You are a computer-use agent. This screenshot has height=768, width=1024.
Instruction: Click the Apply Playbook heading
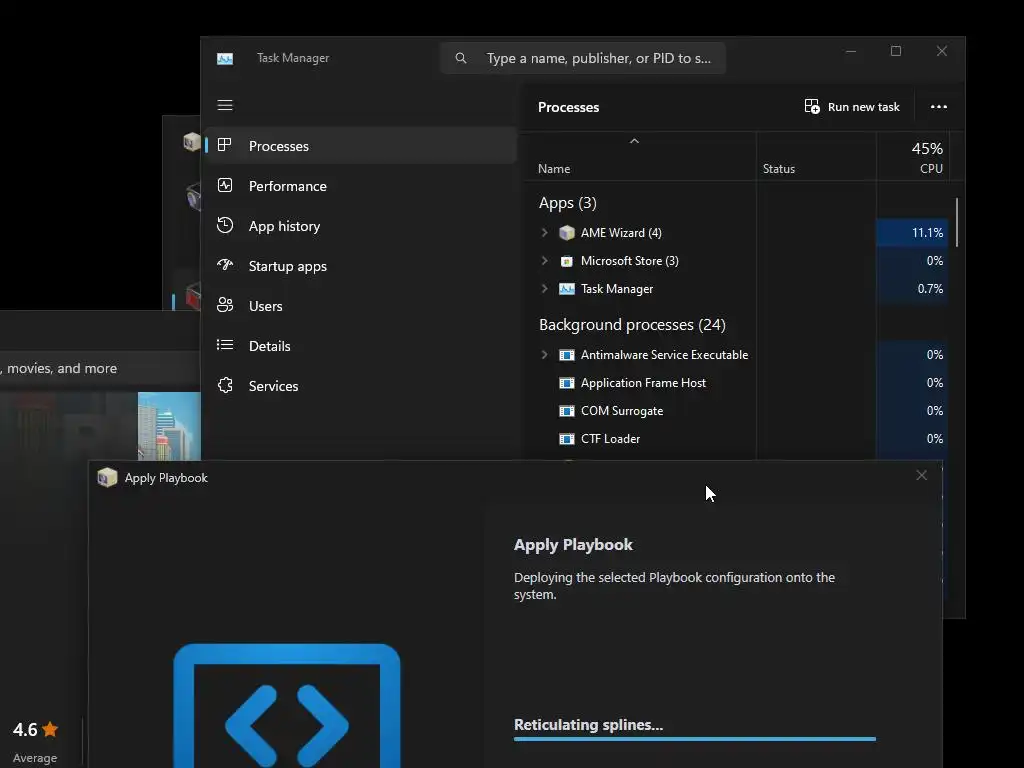pos(573,545)
